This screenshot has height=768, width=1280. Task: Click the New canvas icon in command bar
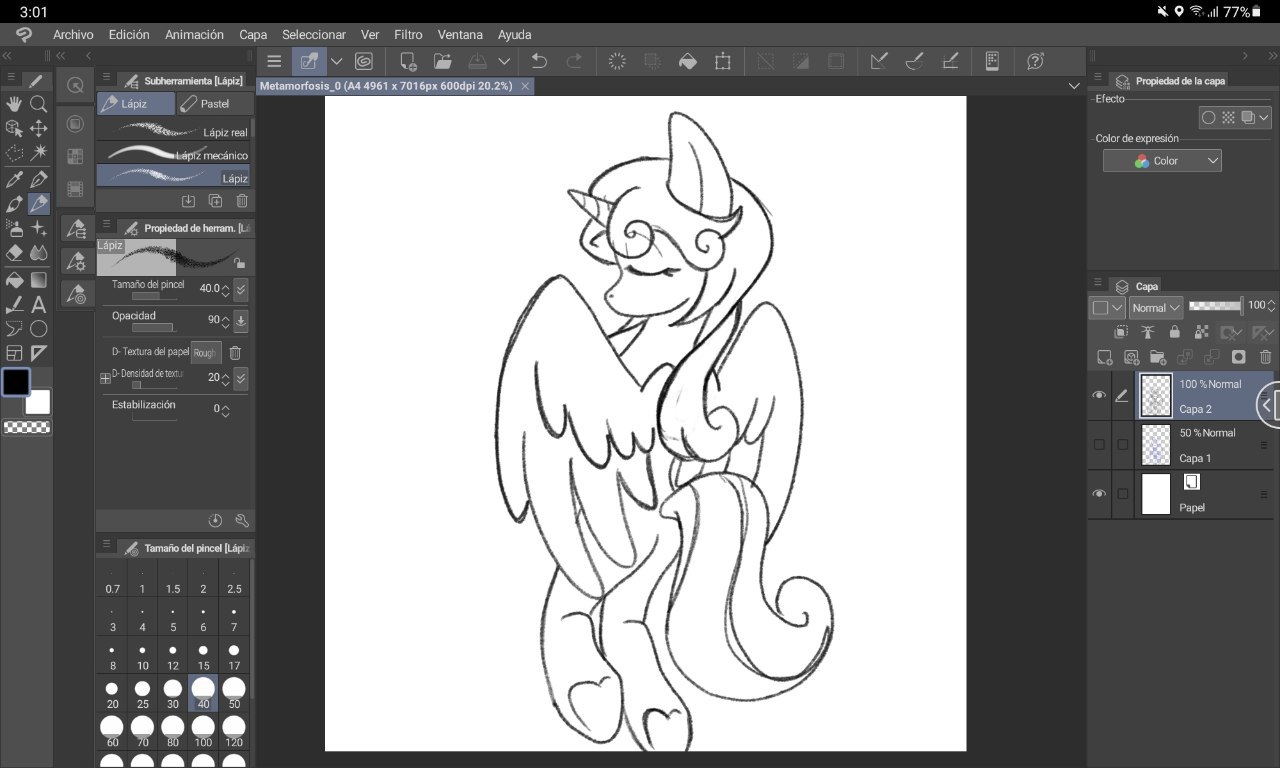[x=408, y=61]
